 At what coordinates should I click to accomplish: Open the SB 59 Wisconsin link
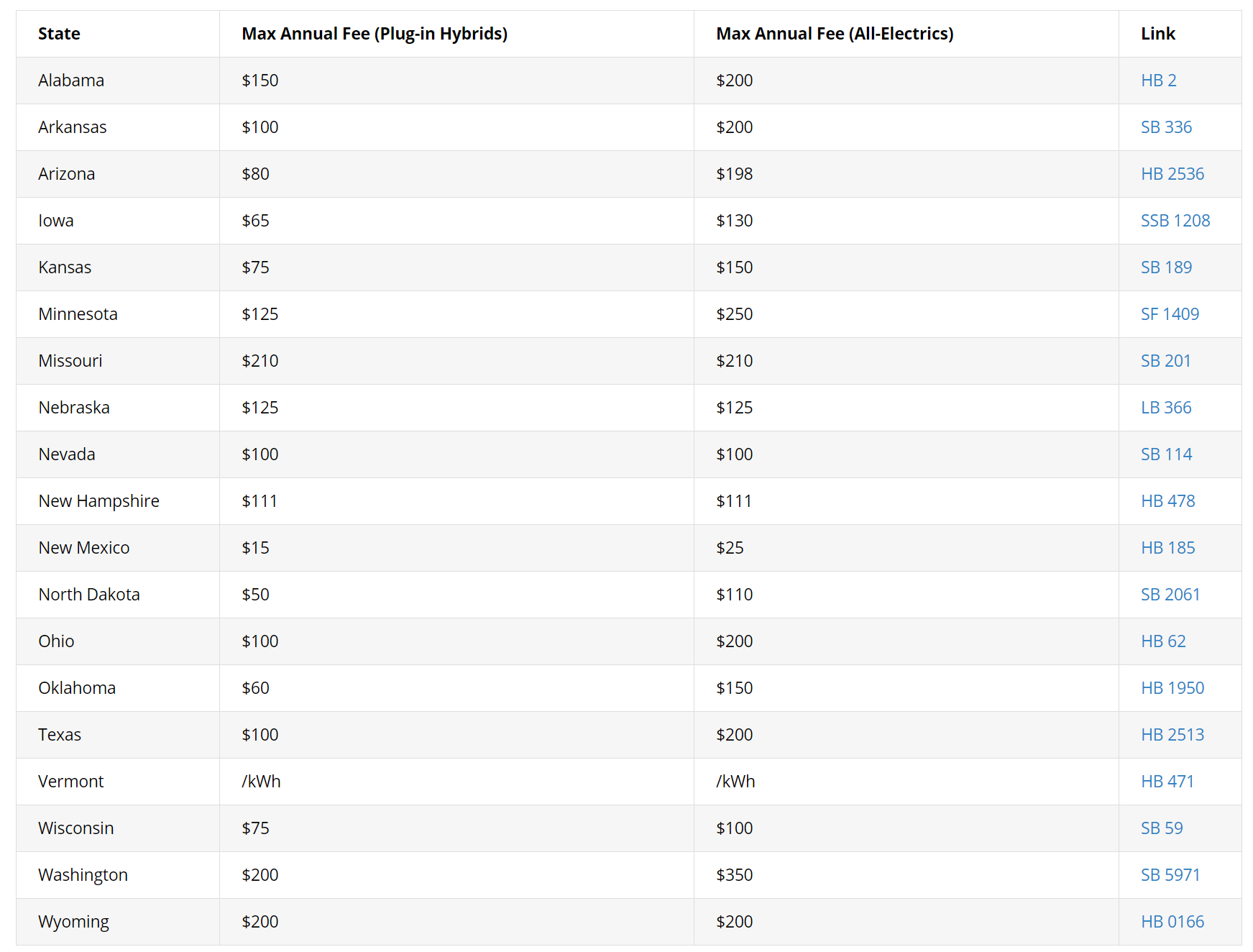(1162, 828)
